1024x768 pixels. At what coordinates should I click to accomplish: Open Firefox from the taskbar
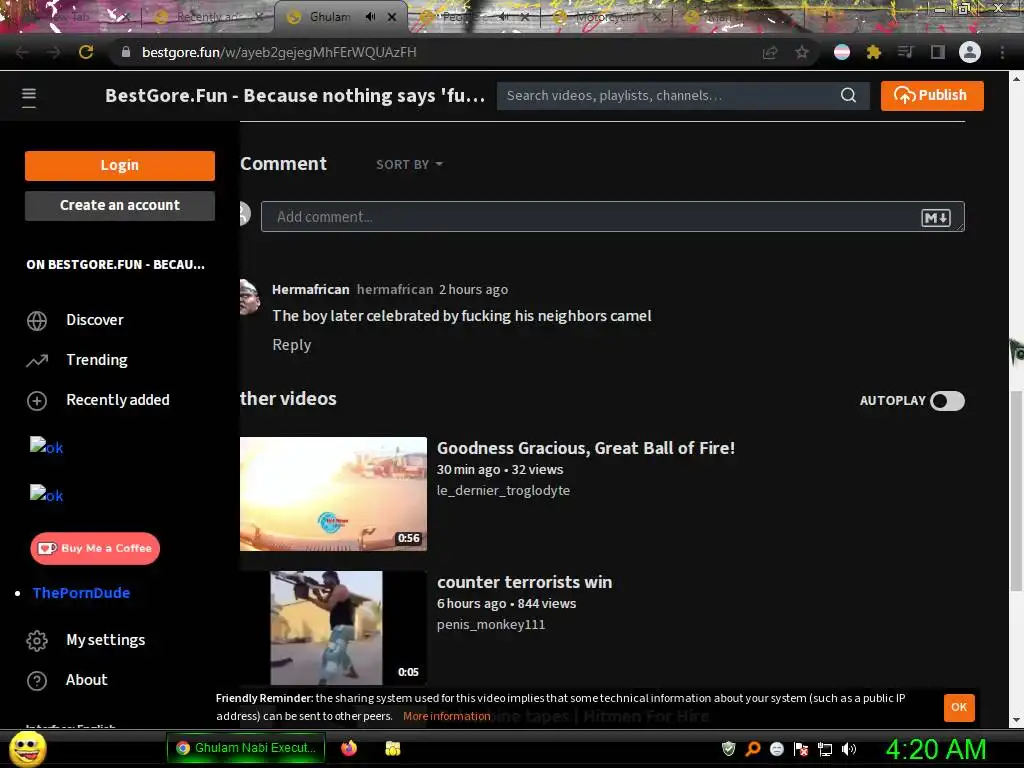point(349,748)
